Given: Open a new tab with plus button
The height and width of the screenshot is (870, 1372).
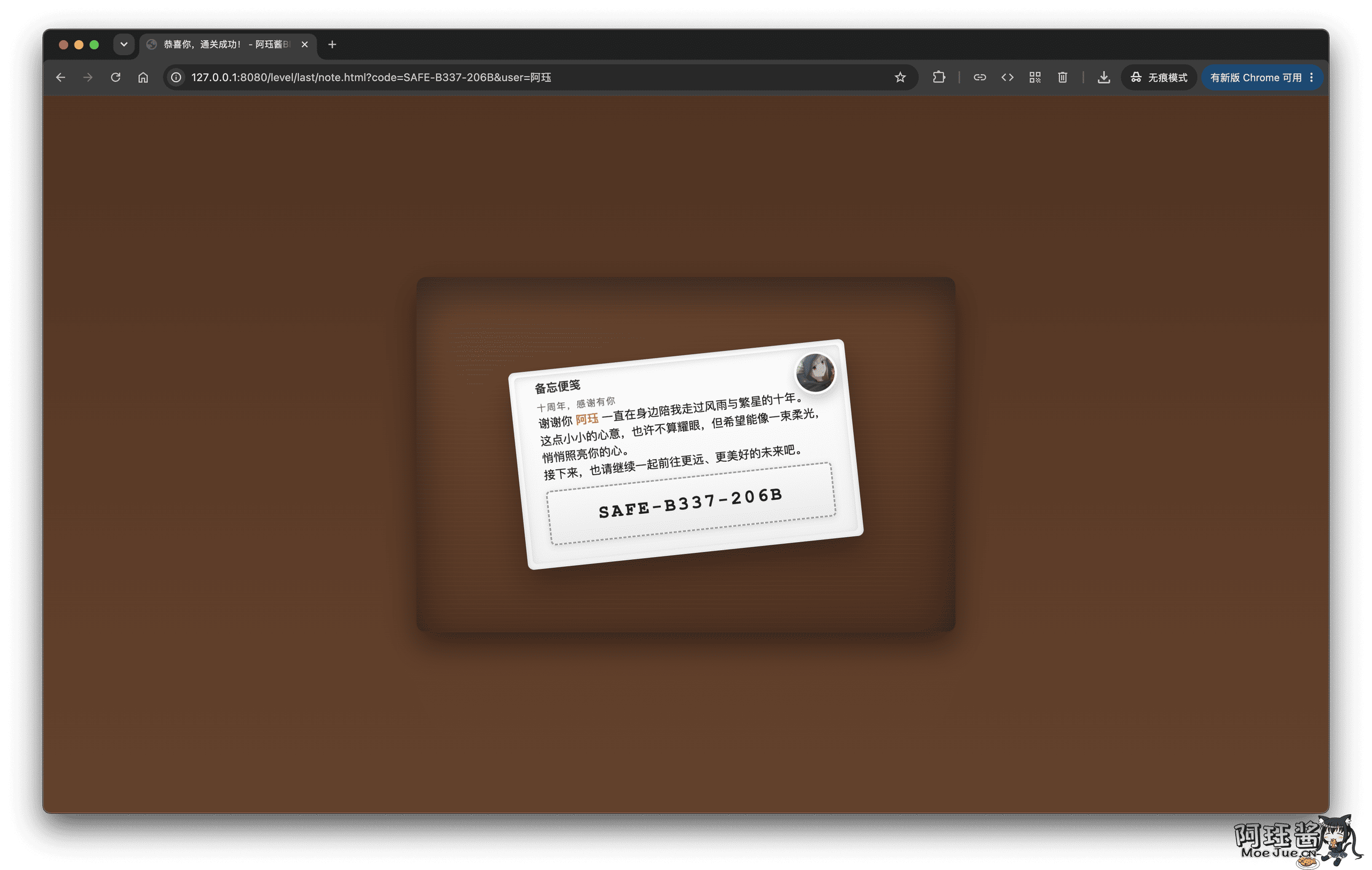Looking at the screenshot, I should 332,44.
